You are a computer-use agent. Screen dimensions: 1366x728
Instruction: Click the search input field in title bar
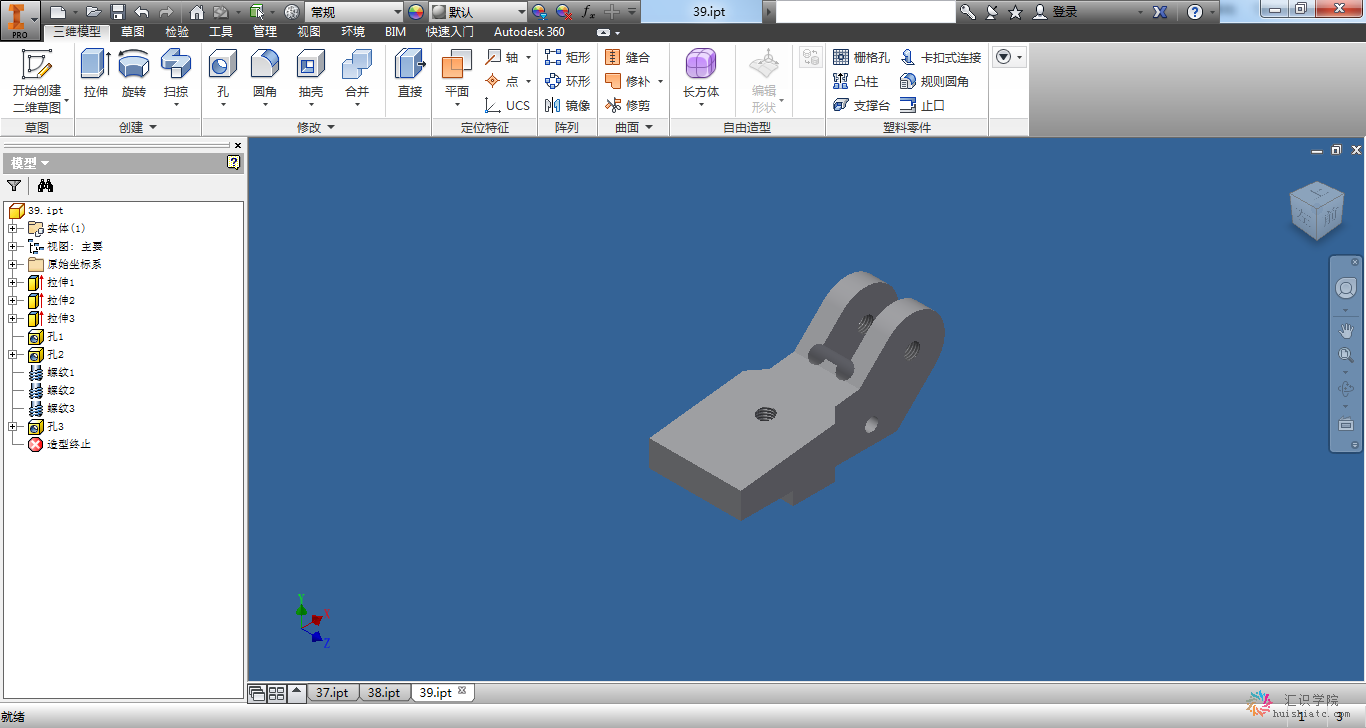[866, 12]
